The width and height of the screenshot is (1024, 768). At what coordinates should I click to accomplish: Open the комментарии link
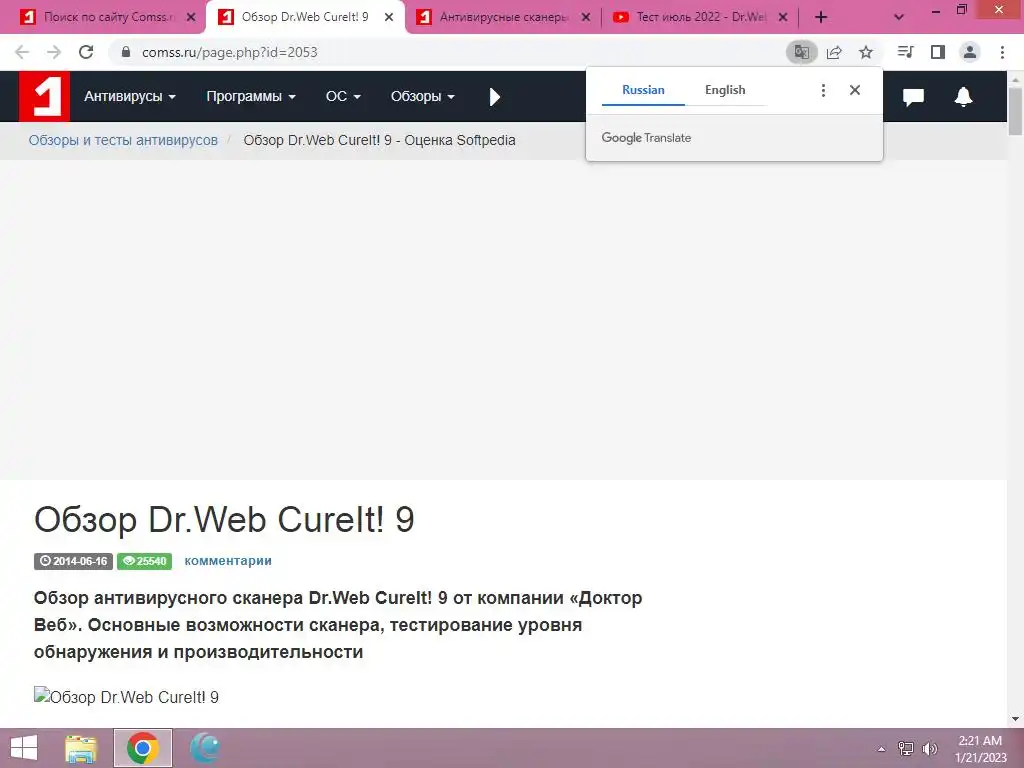(228, 561)
